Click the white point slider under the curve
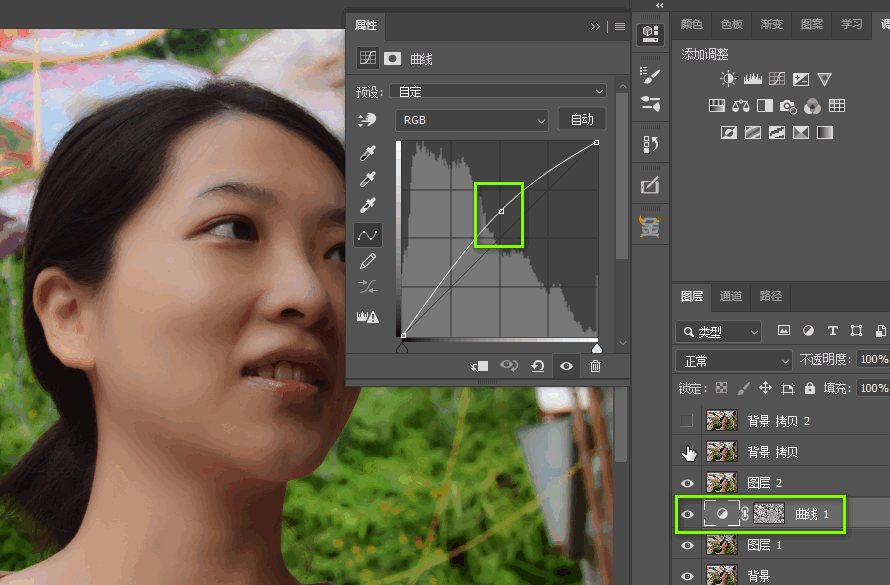The width and height of the screenshot is (890, 585). 597,347
